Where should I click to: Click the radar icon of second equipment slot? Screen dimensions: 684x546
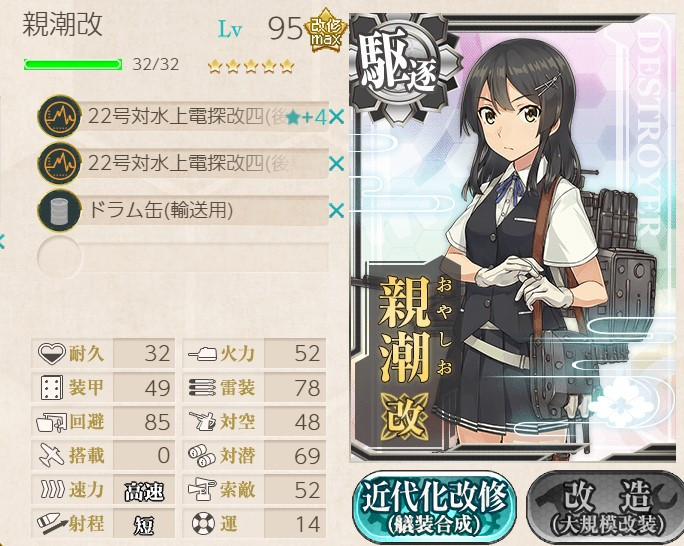click(60, 164)
